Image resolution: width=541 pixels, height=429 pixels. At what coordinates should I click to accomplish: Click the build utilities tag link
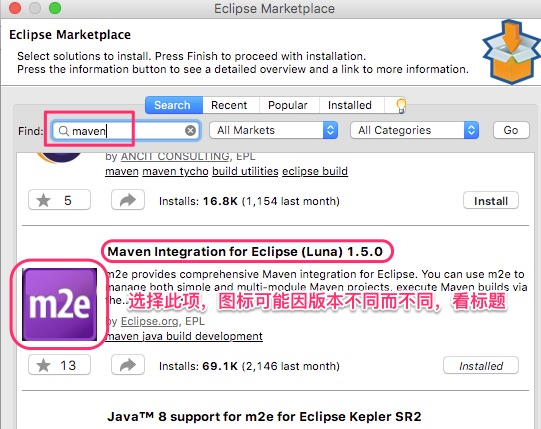click(245, 171)
